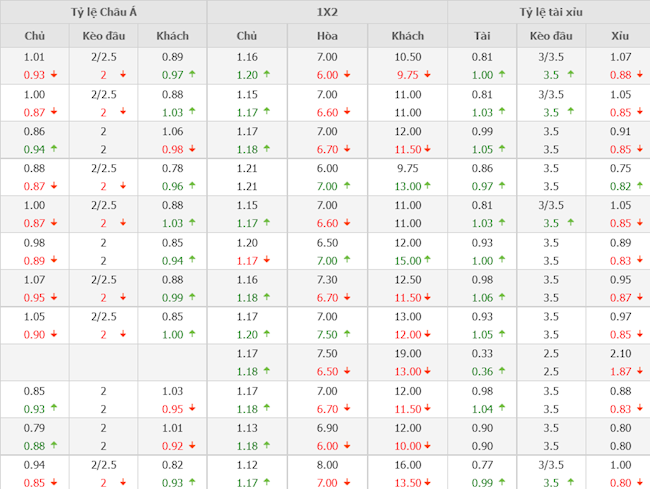Click the Kèo đấu header under Tỷ lệ Châu Á
Image resolution: width=650 pixels, height=490 pixels.
point(104,36)
